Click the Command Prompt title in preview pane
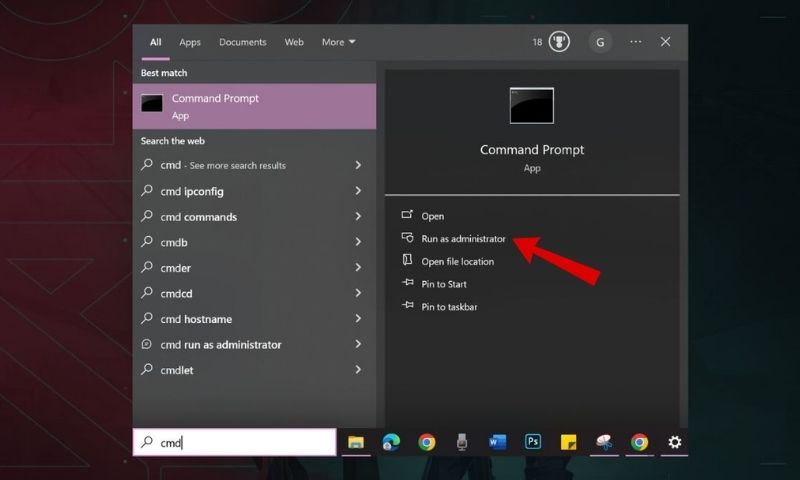This screenshot has height=480, width=800. coord(532,150)
